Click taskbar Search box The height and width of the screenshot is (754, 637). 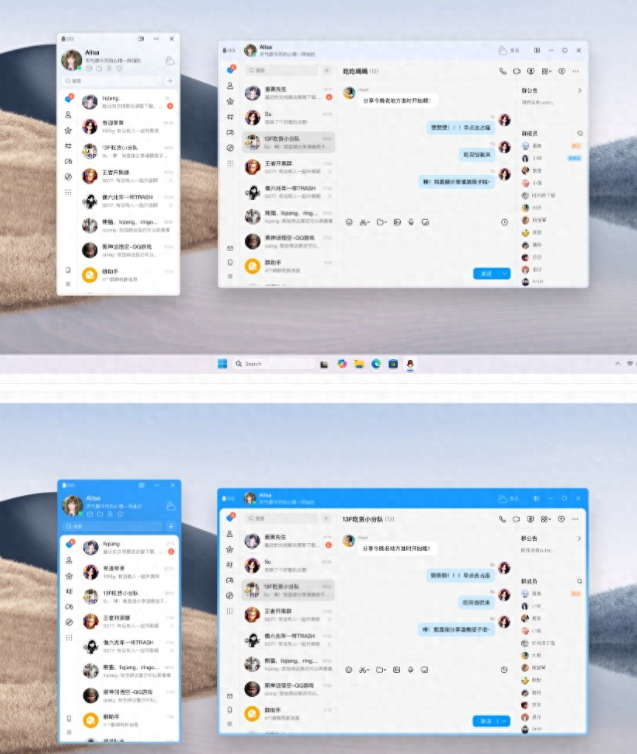pos(273,364)
